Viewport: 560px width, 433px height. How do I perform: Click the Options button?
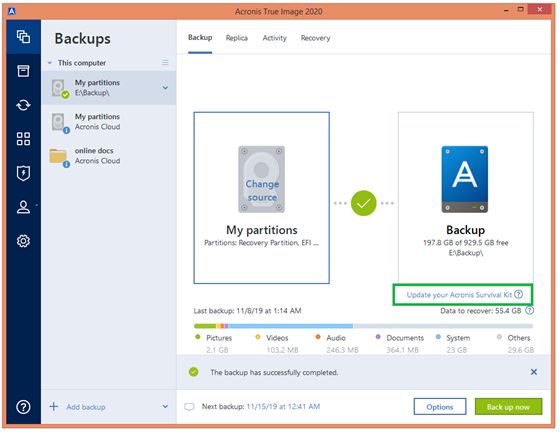[440, 407]
